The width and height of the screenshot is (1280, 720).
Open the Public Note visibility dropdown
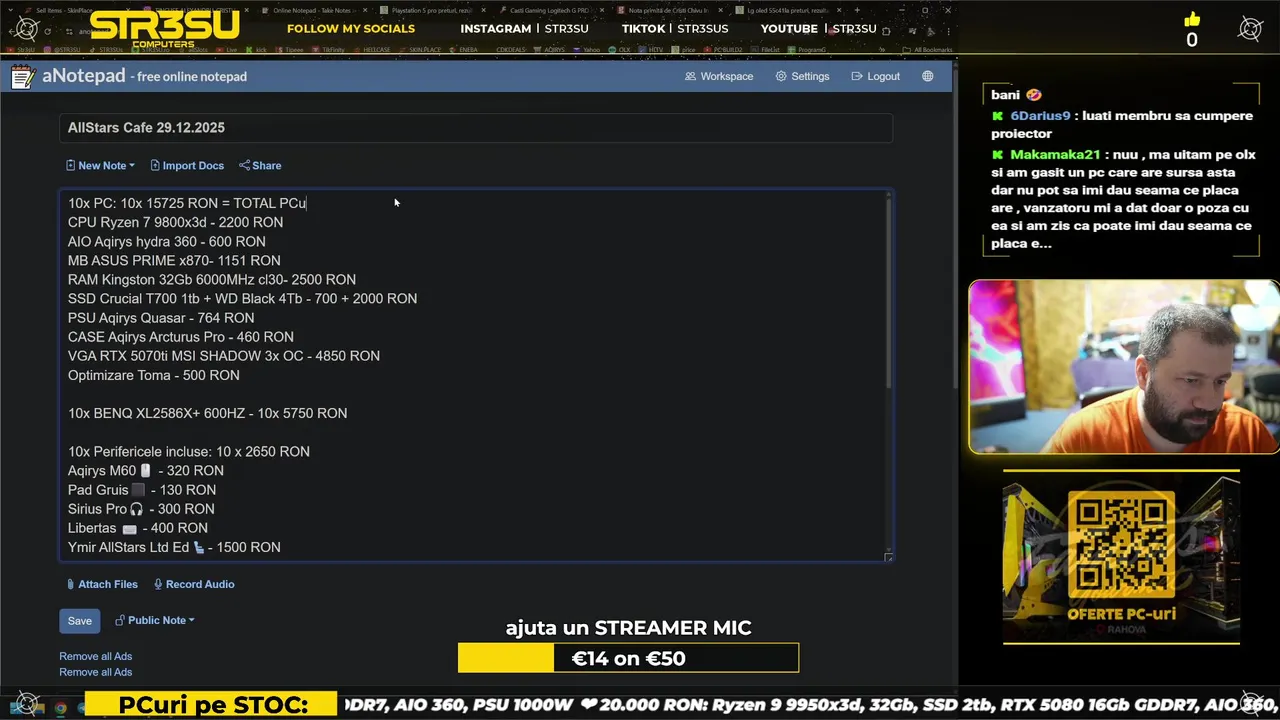(x=155, y=620)
